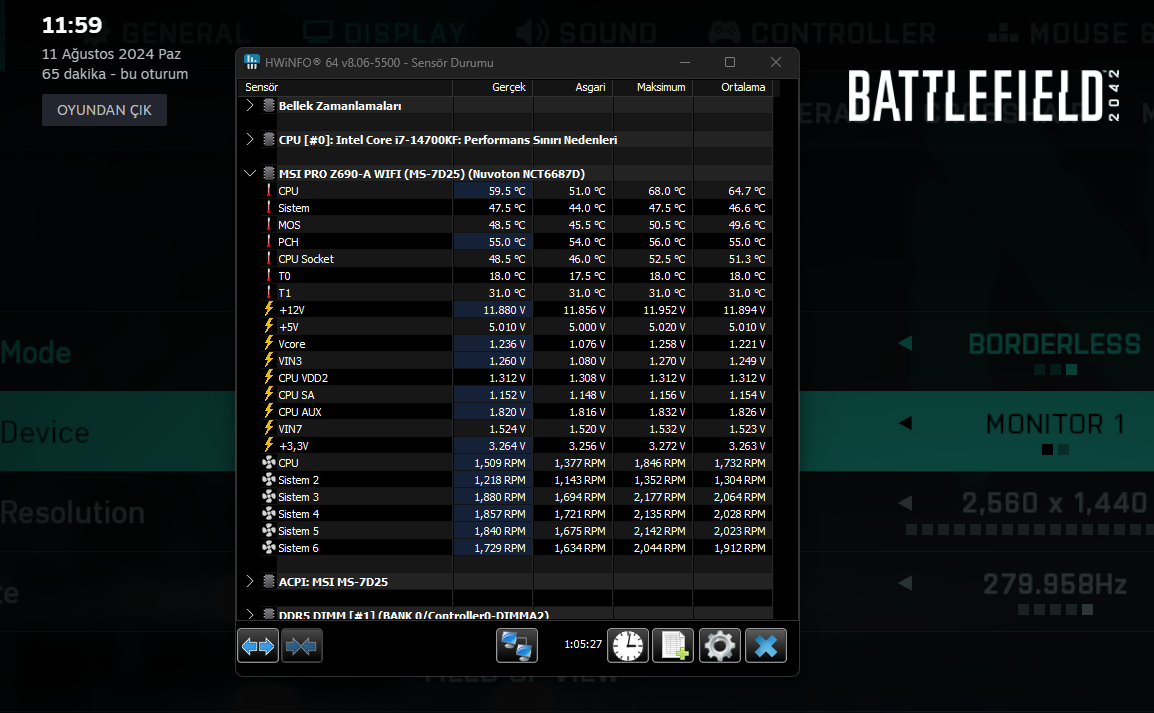Click the 1,846 RPM maximum CPU fan value
Viewport: 1154px width, 713px height.
[659, 463]
